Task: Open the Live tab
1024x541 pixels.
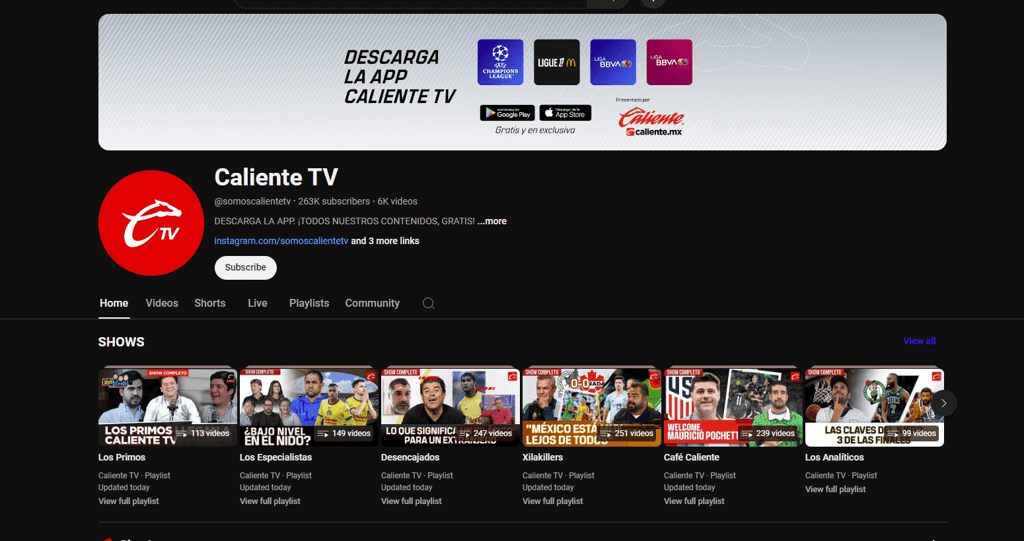Action: (257, 303)
